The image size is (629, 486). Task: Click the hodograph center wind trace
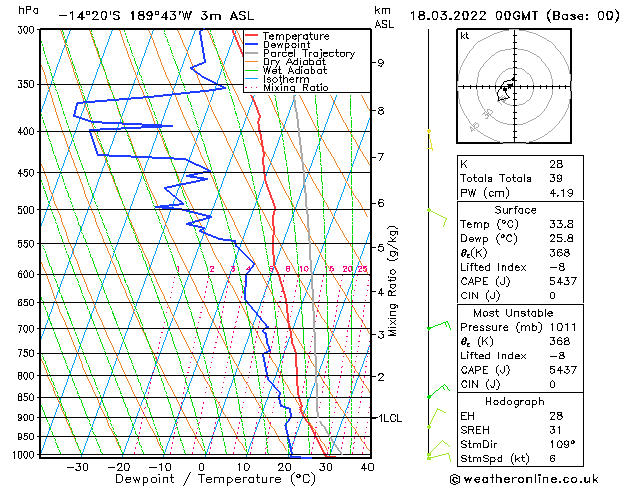(x=505, y=90)
